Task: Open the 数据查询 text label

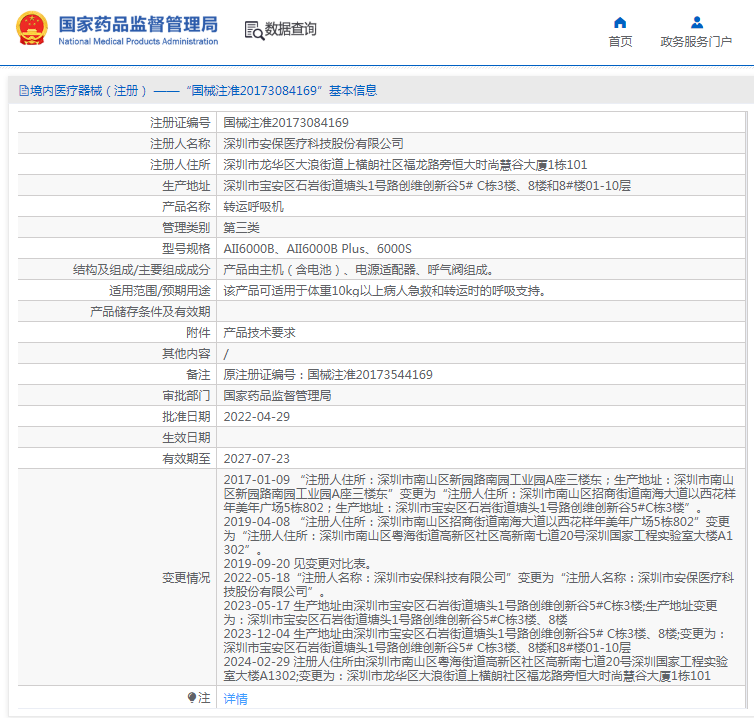Action: [x=291, y=30]
